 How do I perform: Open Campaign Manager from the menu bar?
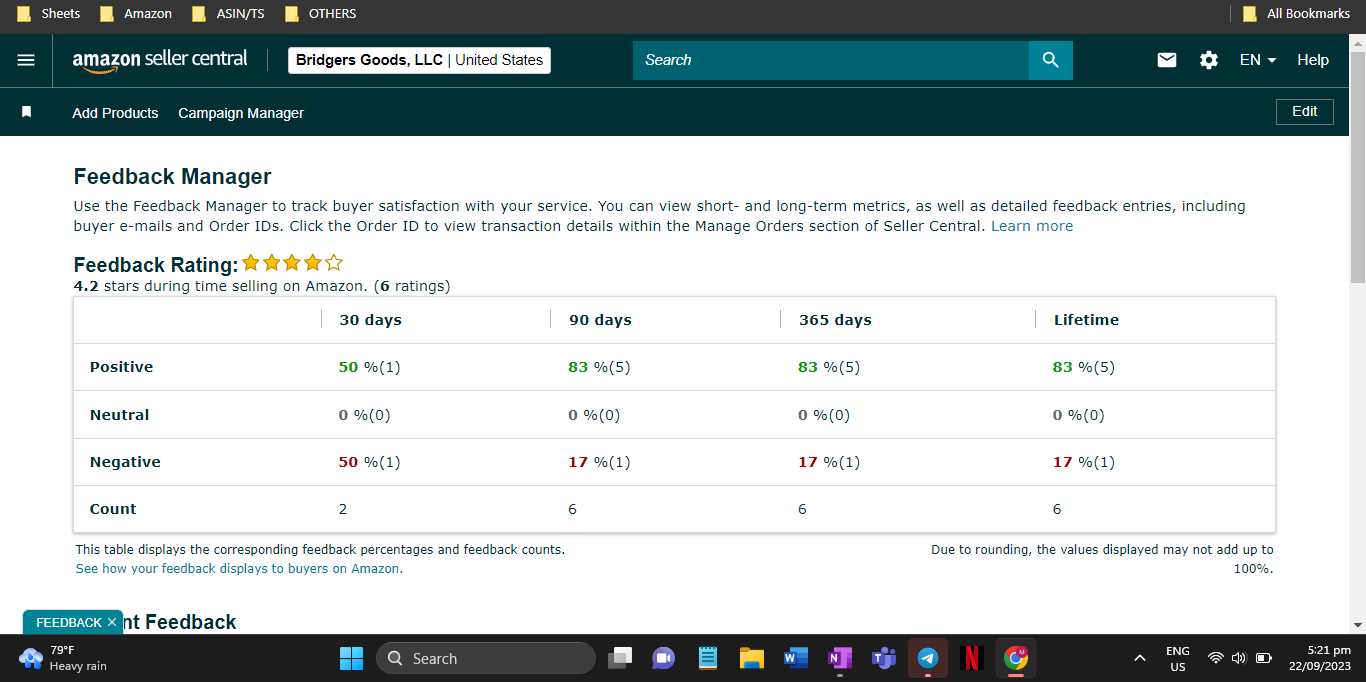(x=241, y=113)
